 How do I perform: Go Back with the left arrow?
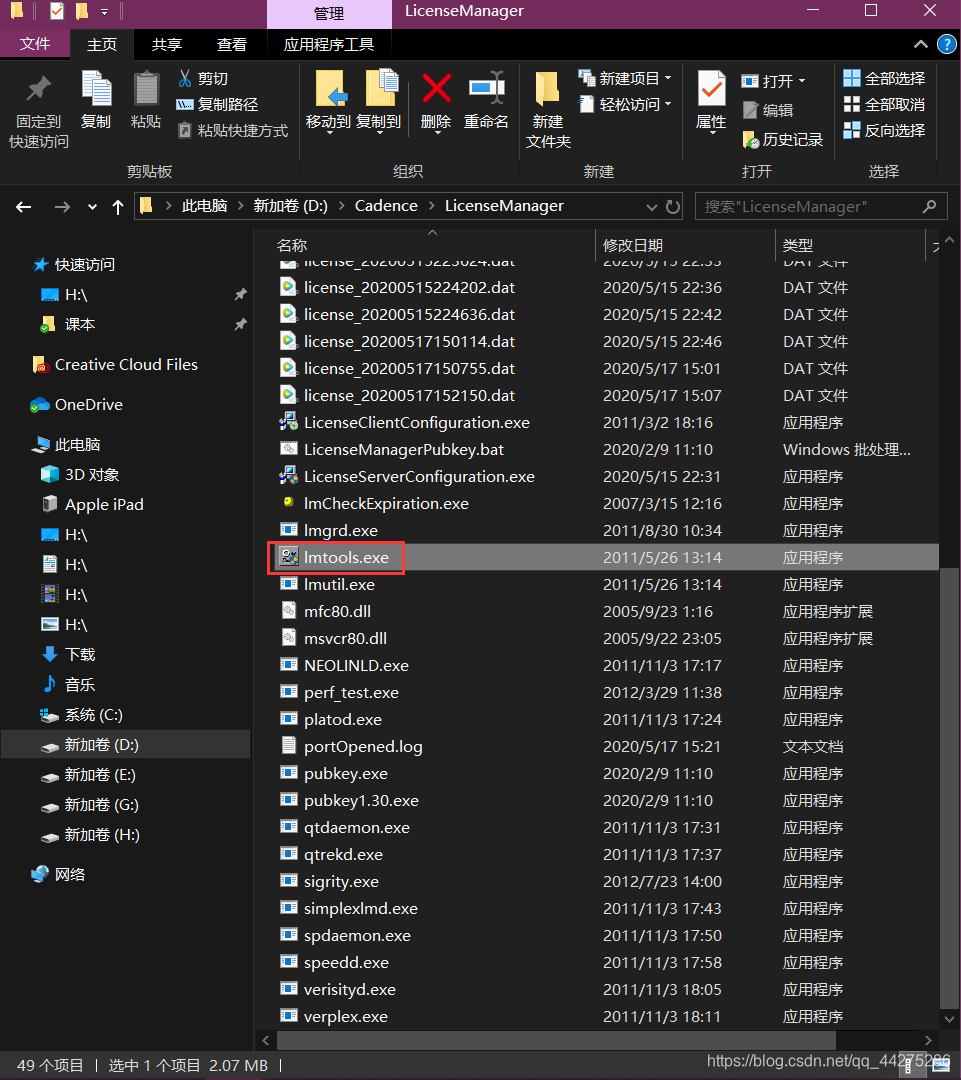[x=23, y=207]
